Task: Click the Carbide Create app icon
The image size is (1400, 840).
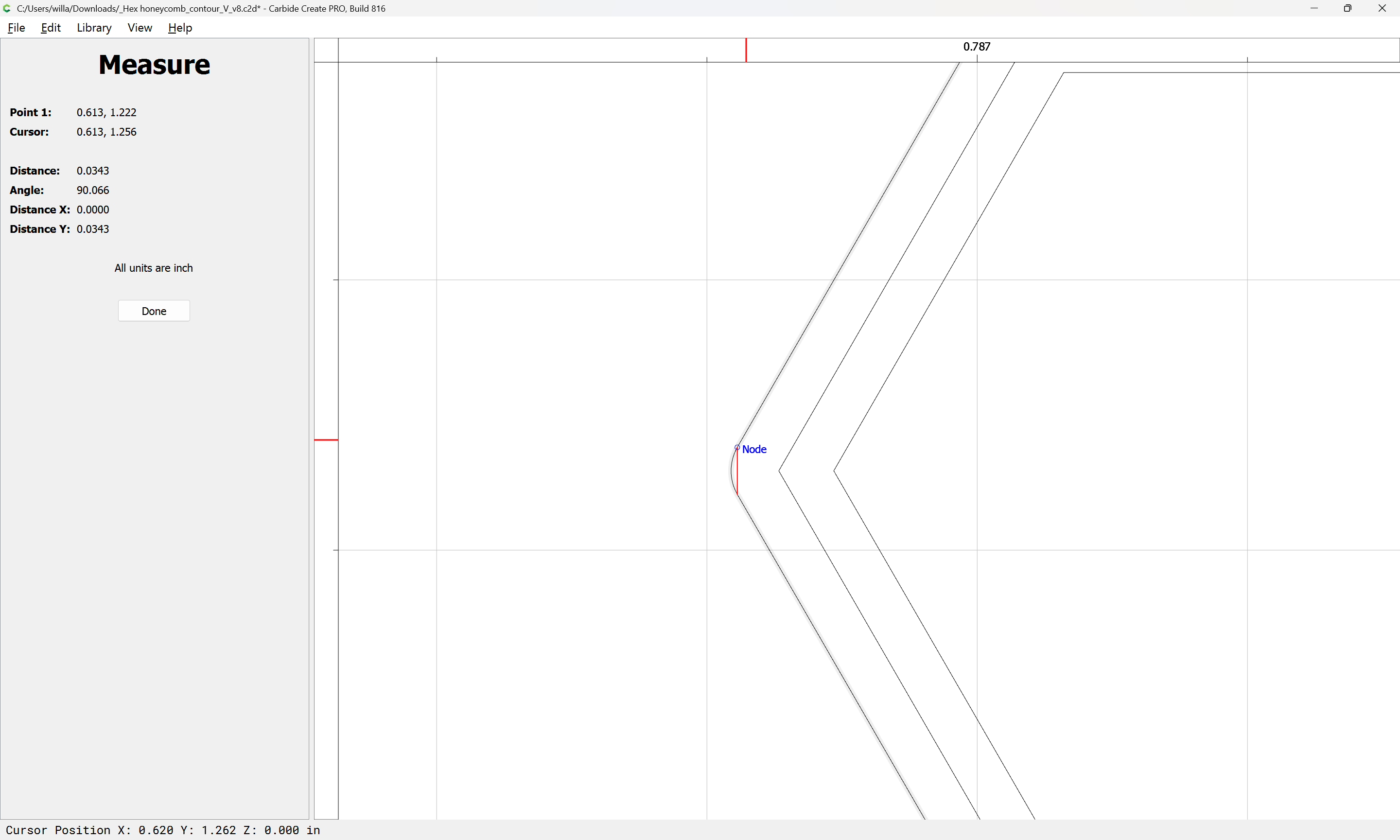Action: (x=7, y=8)
